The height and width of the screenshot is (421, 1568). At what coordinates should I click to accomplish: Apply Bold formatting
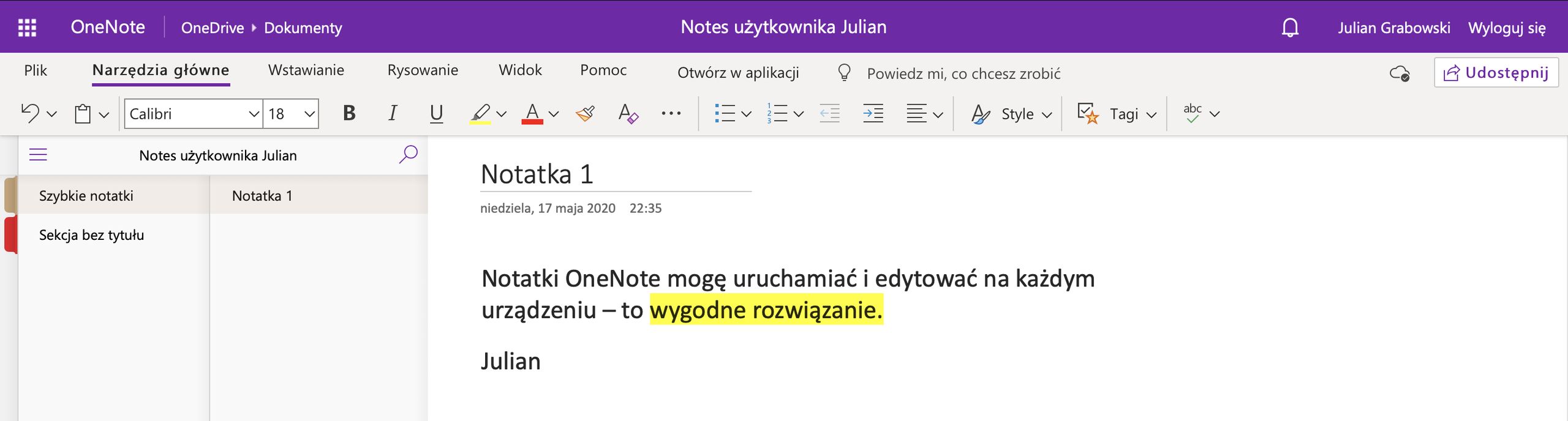349,113
